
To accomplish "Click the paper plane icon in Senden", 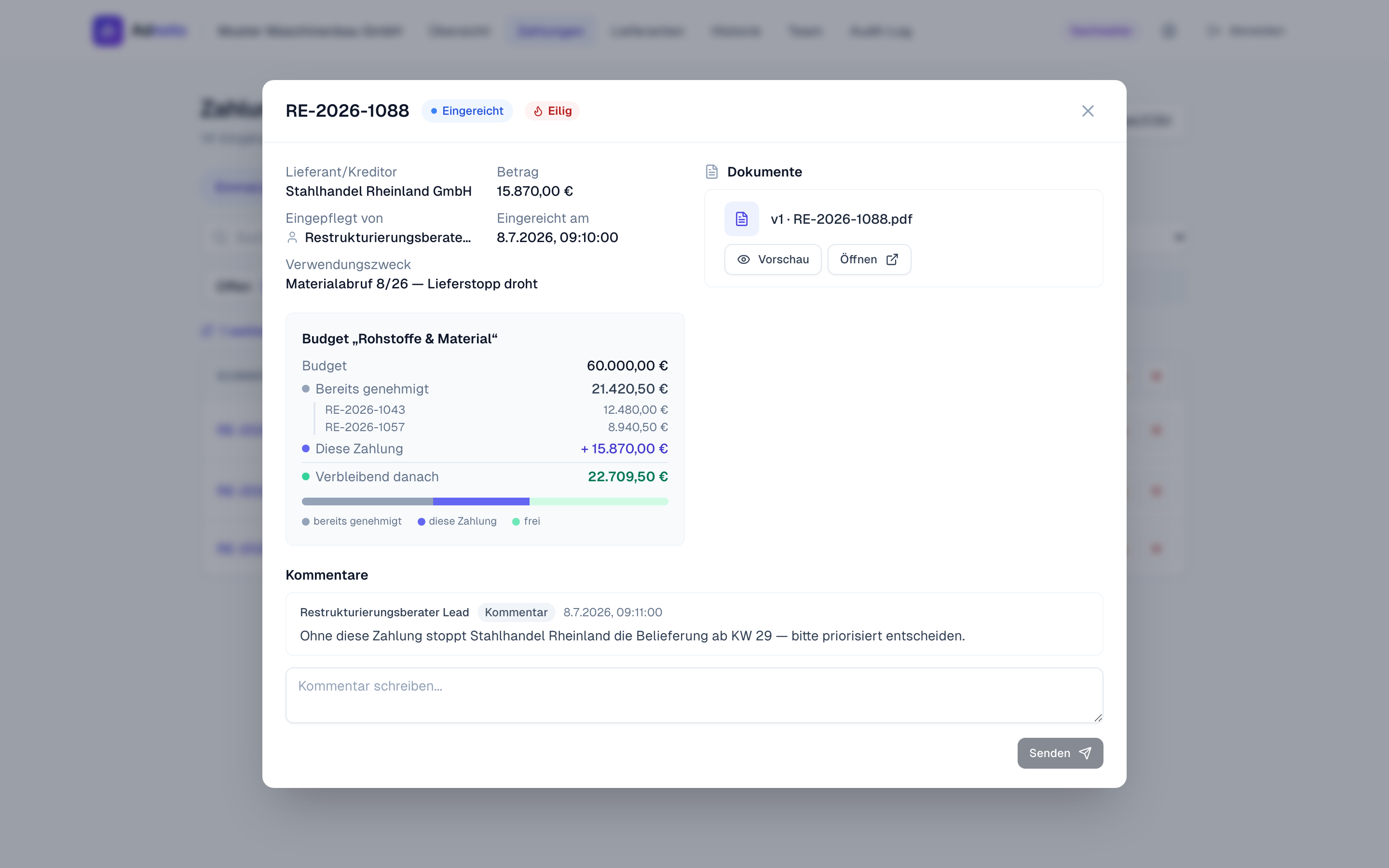I will (x=1085, y=753).
